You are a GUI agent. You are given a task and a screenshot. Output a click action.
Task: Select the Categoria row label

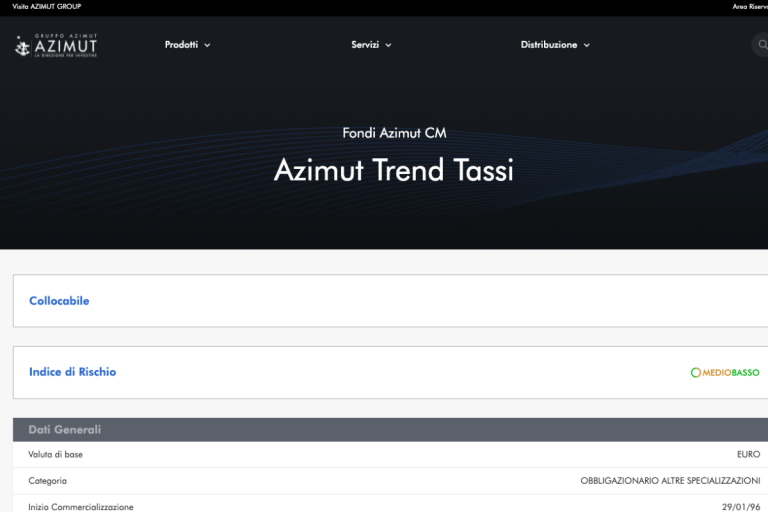(x=48, y=481)
